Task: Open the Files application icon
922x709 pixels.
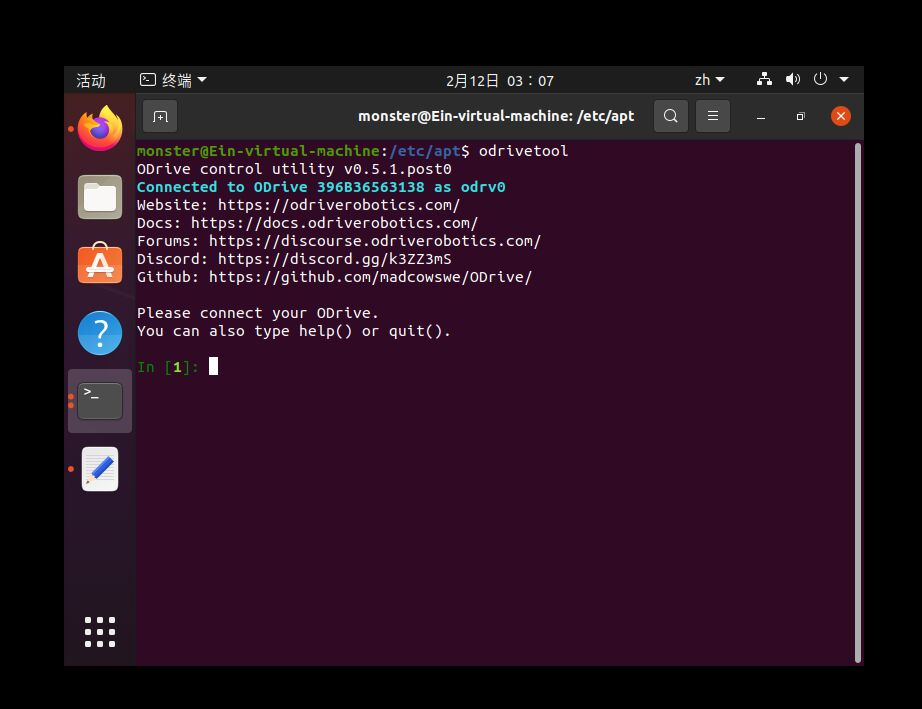Action: tap(99, 196)
